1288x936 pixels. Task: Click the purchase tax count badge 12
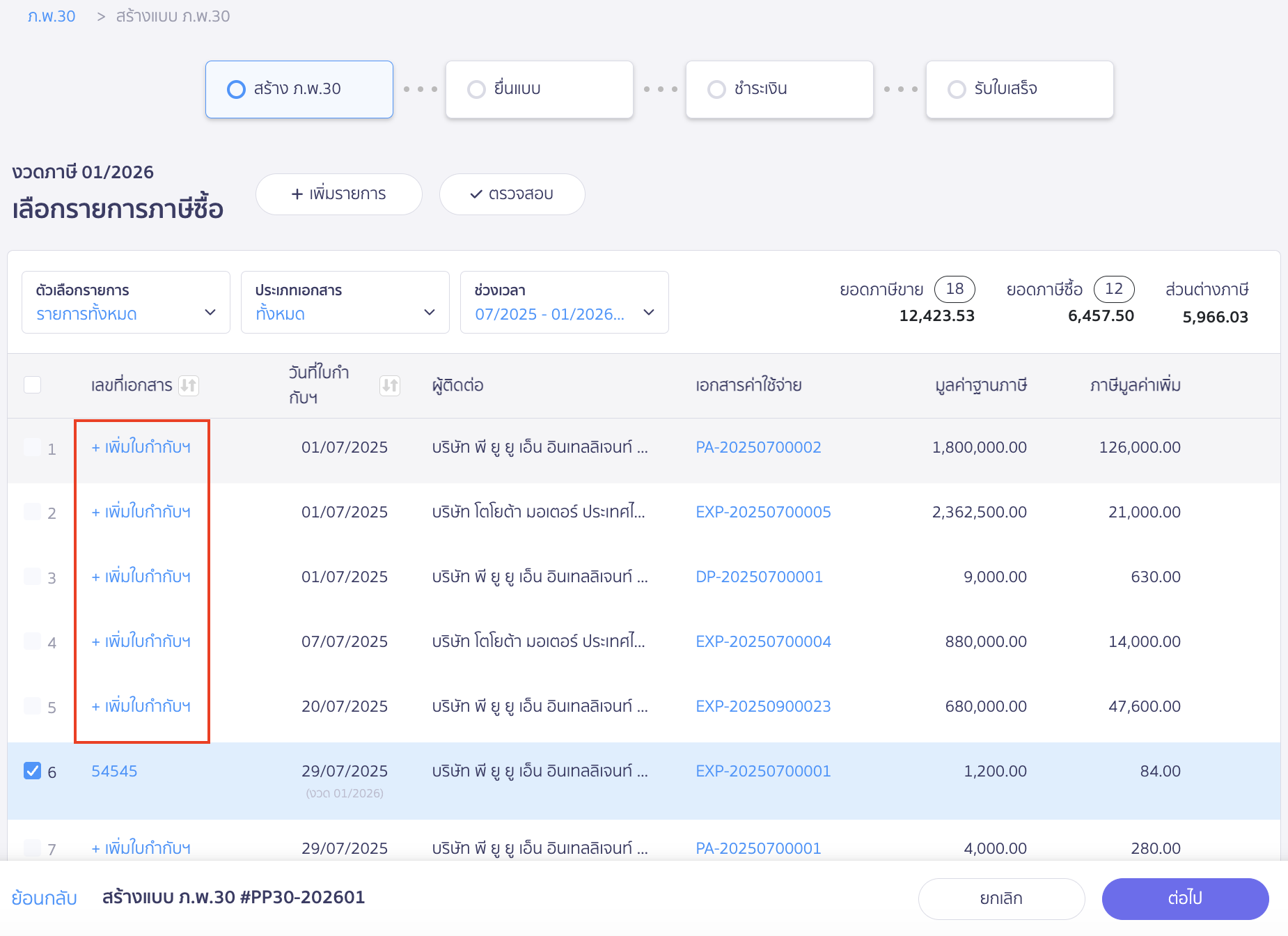tap(1113, 289)
